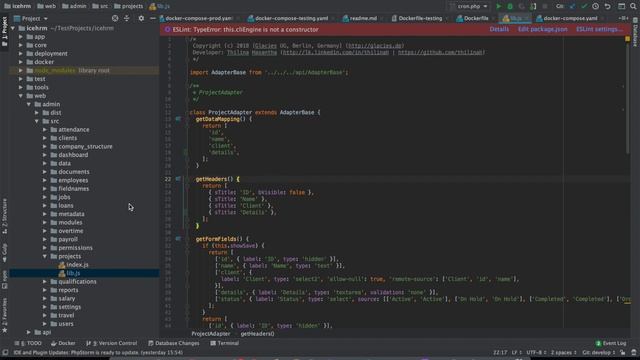Collapse the projects folder

point(45,256)
